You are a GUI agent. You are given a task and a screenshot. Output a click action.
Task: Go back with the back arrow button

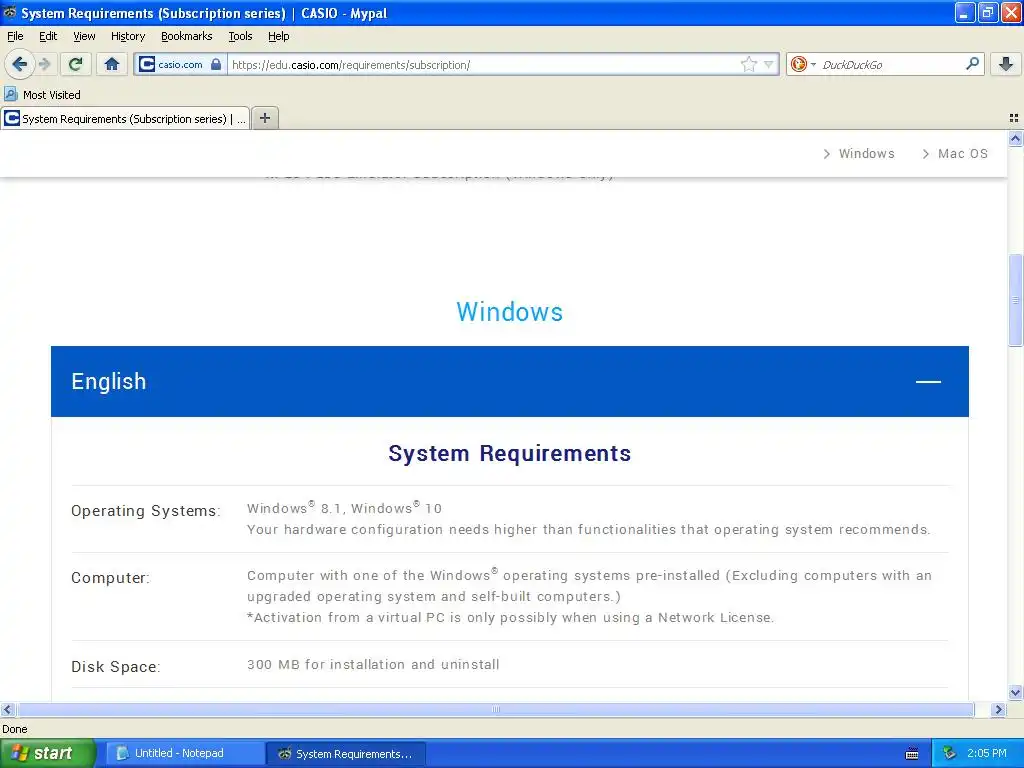coord(19,64)
